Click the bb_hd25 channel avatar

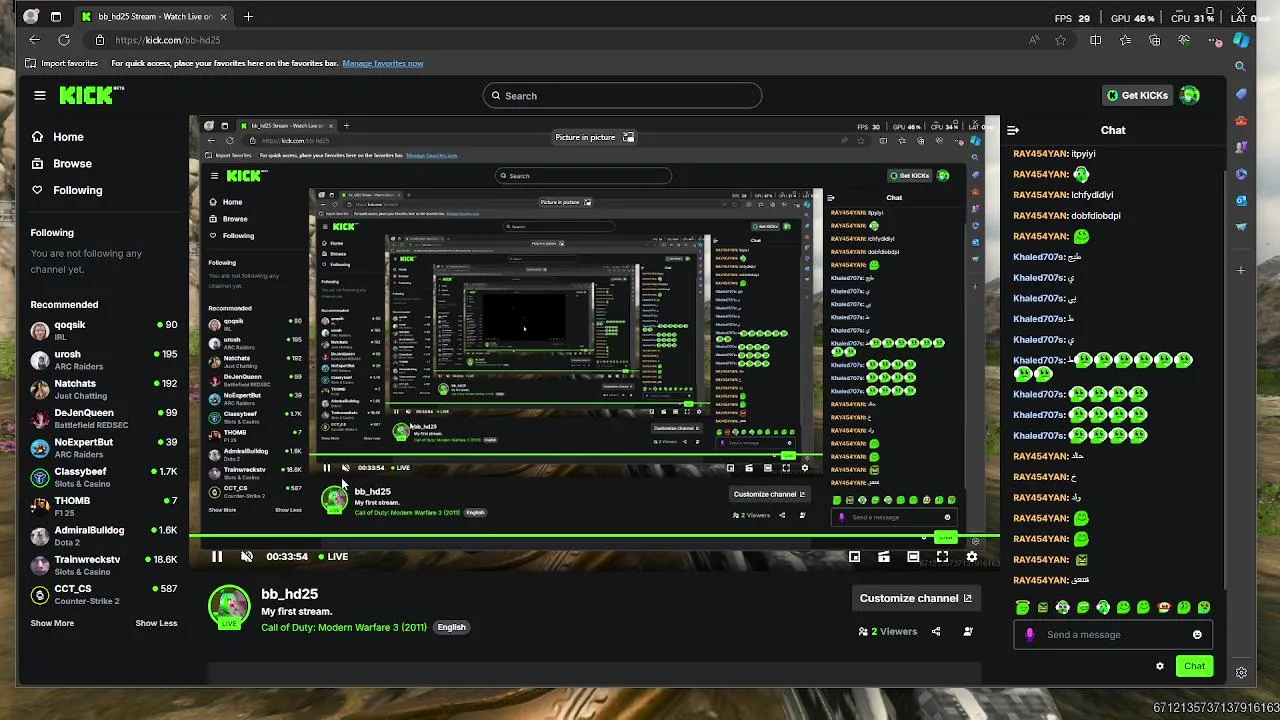pyautogui.click(x=229, y=607)
